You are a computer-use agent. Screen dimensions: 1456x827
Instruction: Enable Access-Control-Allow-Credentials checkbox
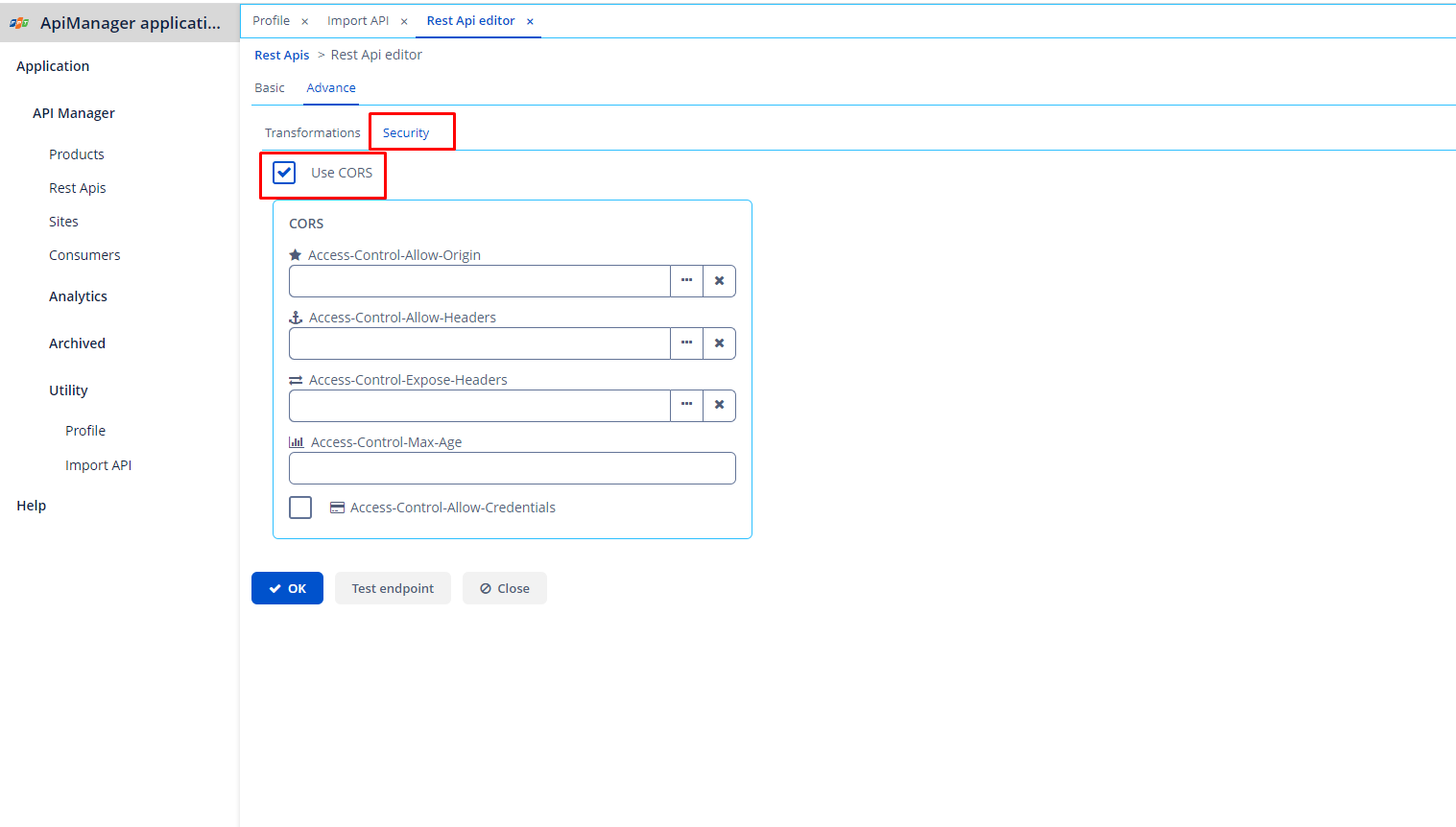click(x=300, y=508)
